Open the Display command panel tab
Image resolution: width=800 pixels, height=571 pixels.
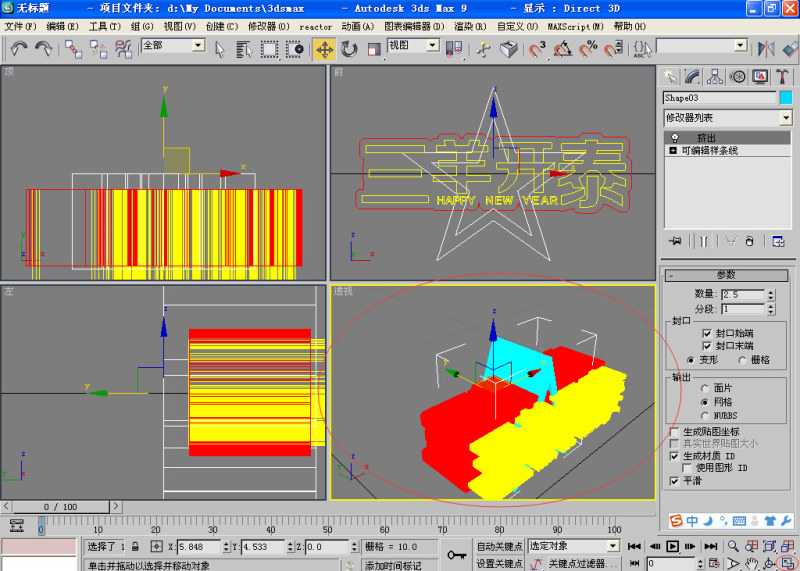pos(760,77)
